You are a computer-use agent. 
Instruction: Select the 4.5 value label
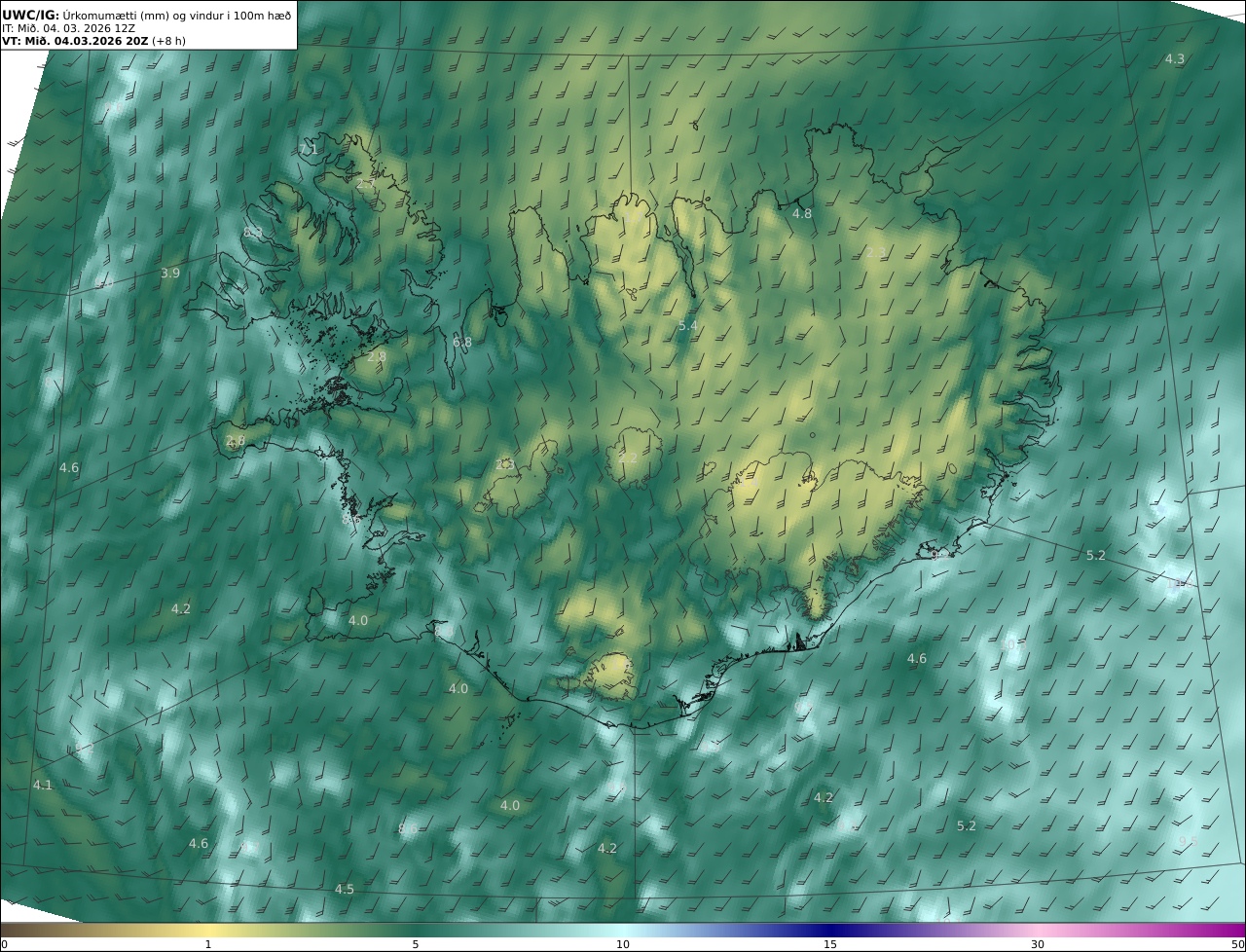(345, 890)
